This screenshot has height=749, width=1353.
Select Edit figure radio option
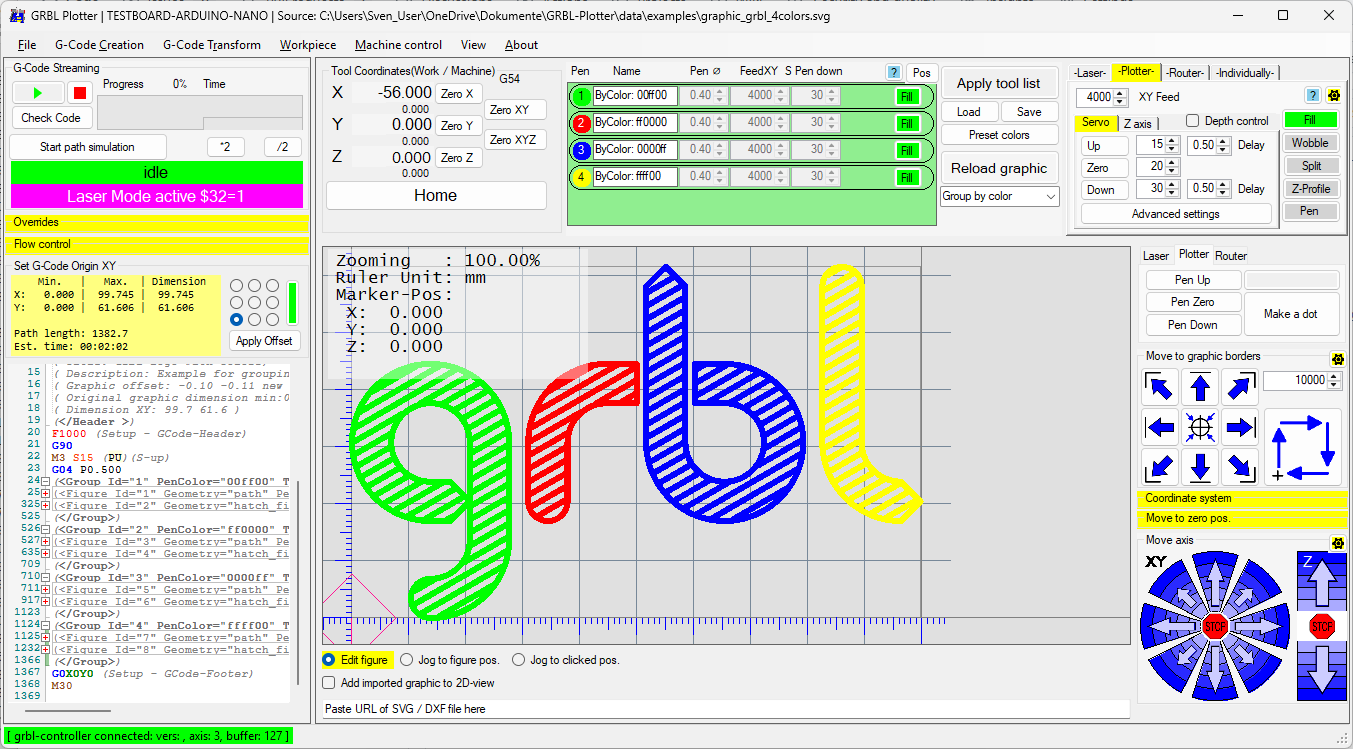pyautogui.click(x=329, y=660)
